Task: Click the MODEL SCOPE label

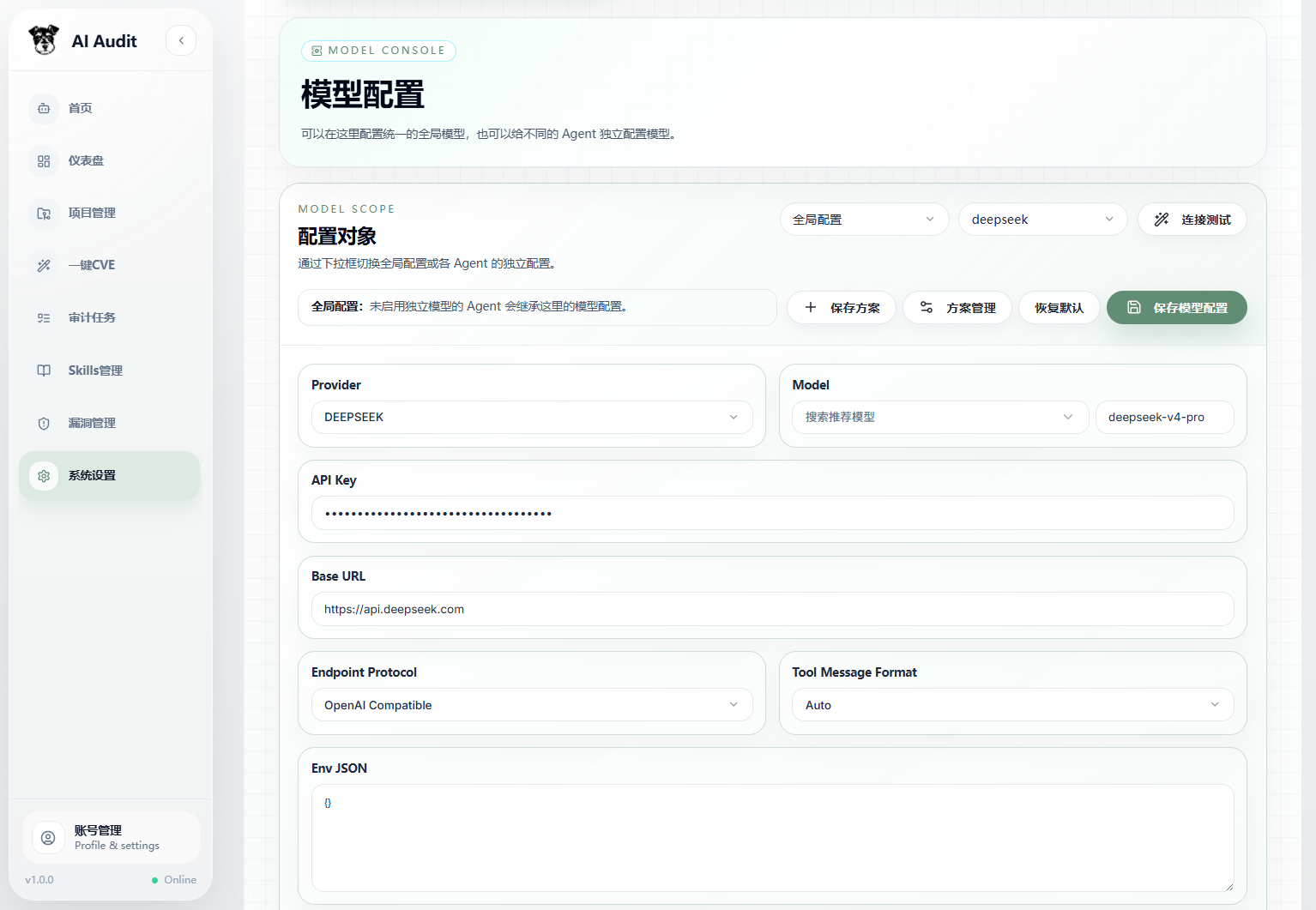Action: point(347,209)
